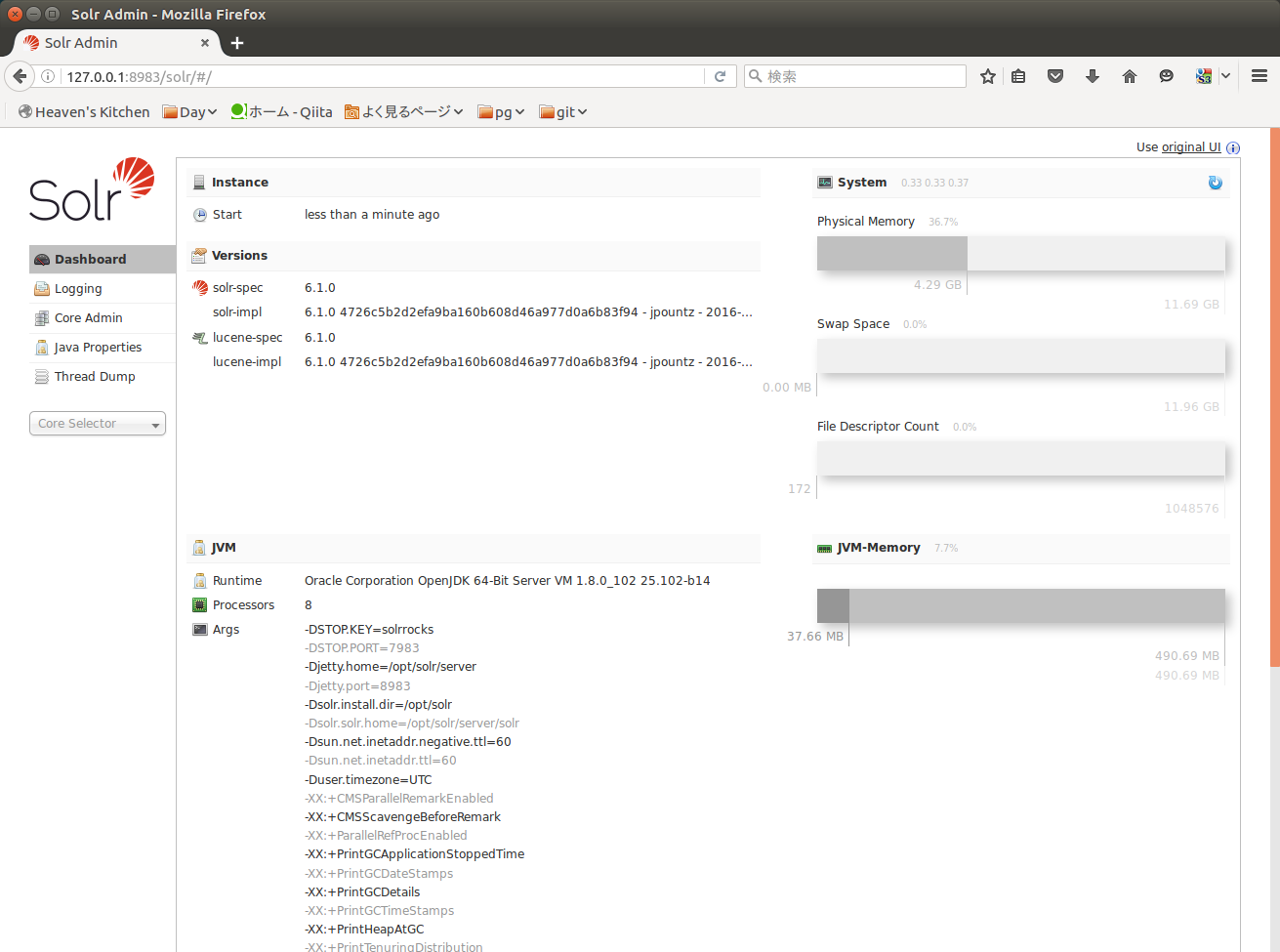Expand the Day bookmarks folder

[x=189, y=111]
